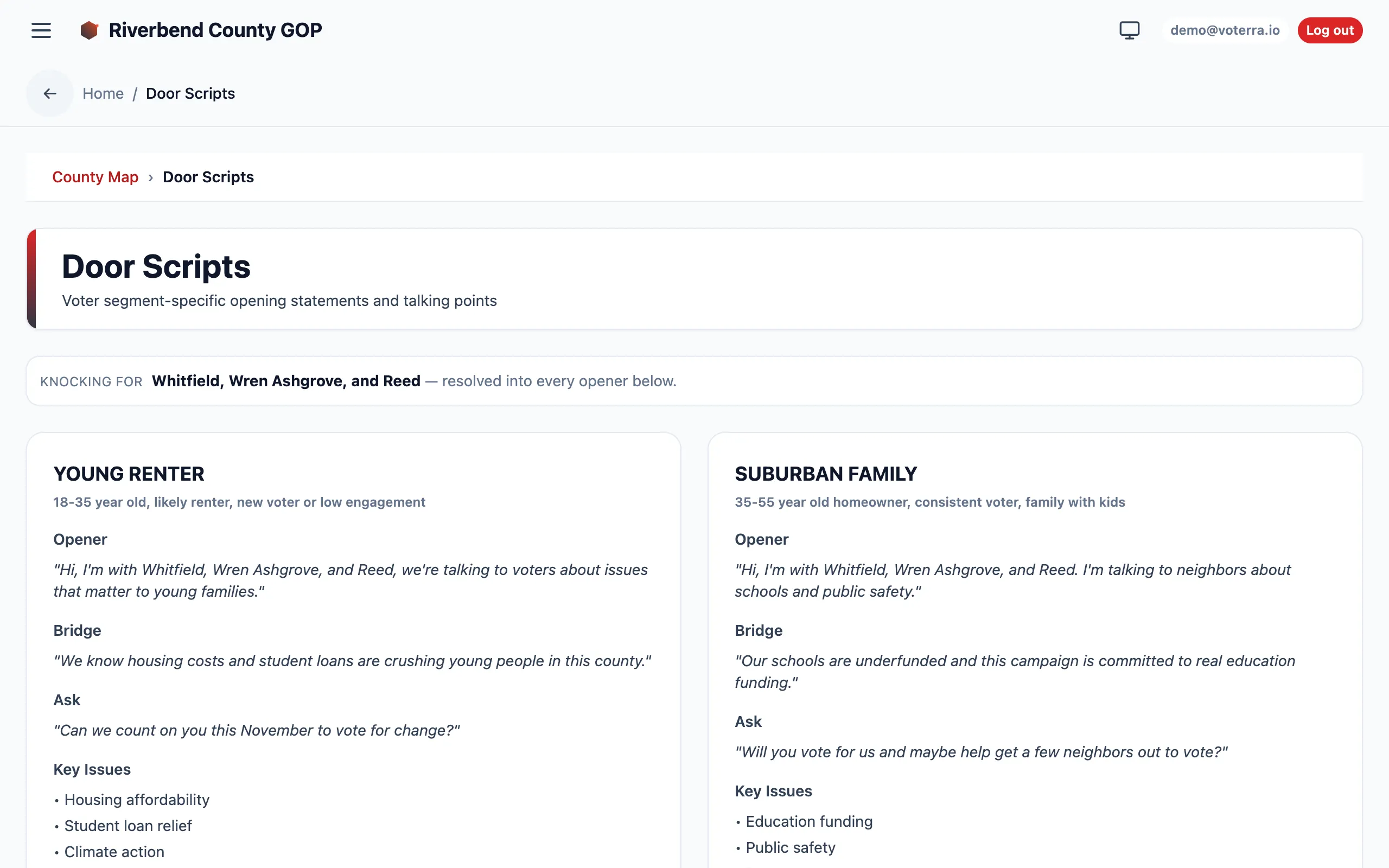Go back using the arrow button
Screen dimensions: 1389x868
[x=50, y=93]
